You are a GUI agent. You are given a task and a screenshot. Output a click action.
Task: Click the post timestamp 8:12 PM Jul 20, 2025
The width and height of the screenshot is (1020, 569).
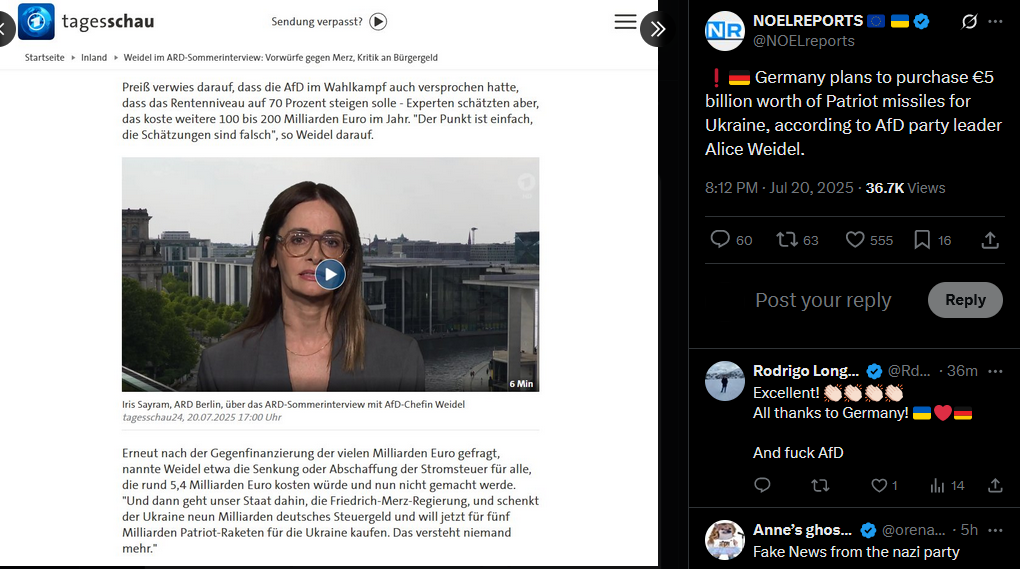(779, 188)
